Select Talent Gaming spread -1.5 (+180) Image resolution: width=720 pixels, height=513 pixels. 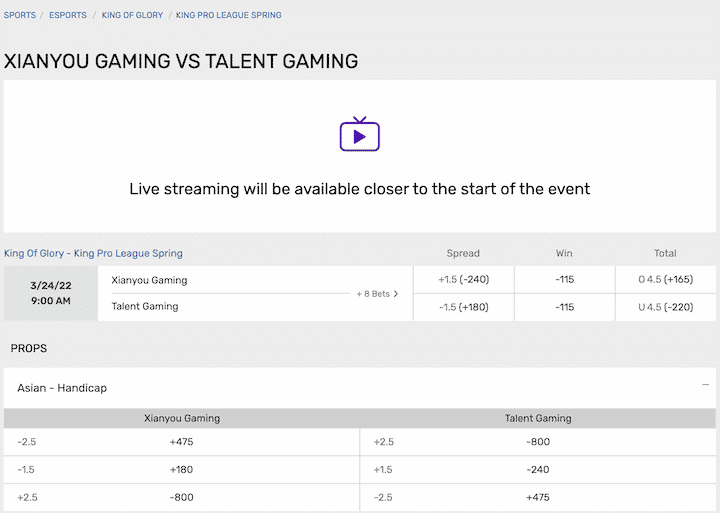pos(464,307)
